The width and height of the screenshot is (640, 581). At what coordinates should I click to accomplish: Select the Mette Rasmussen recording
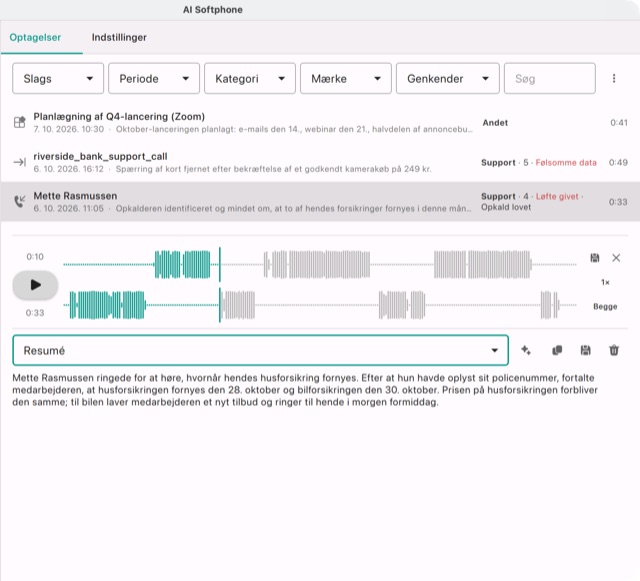[320, 202]
